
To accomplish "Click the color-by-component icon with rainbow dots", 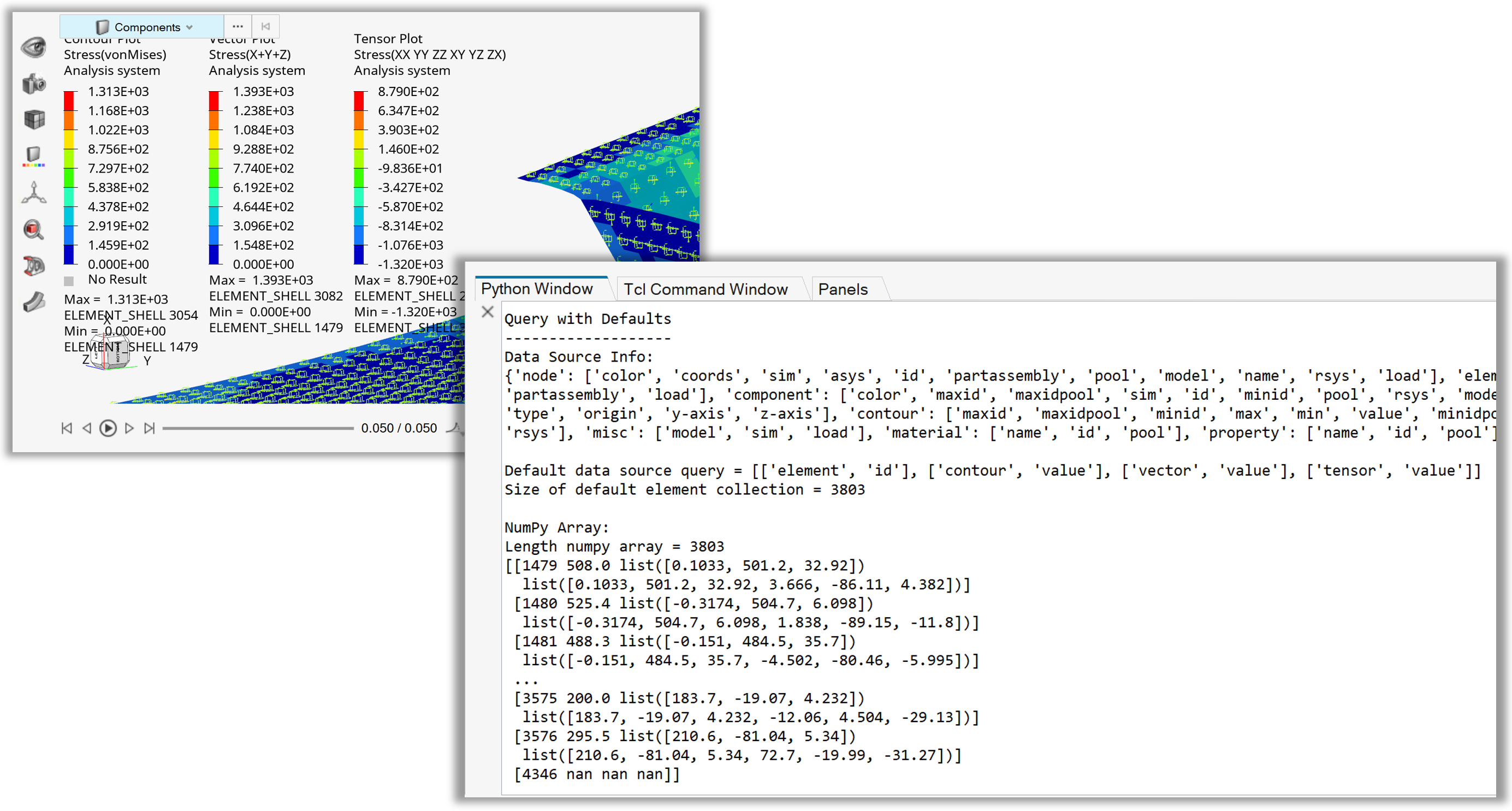I will (x=34, y=156).
